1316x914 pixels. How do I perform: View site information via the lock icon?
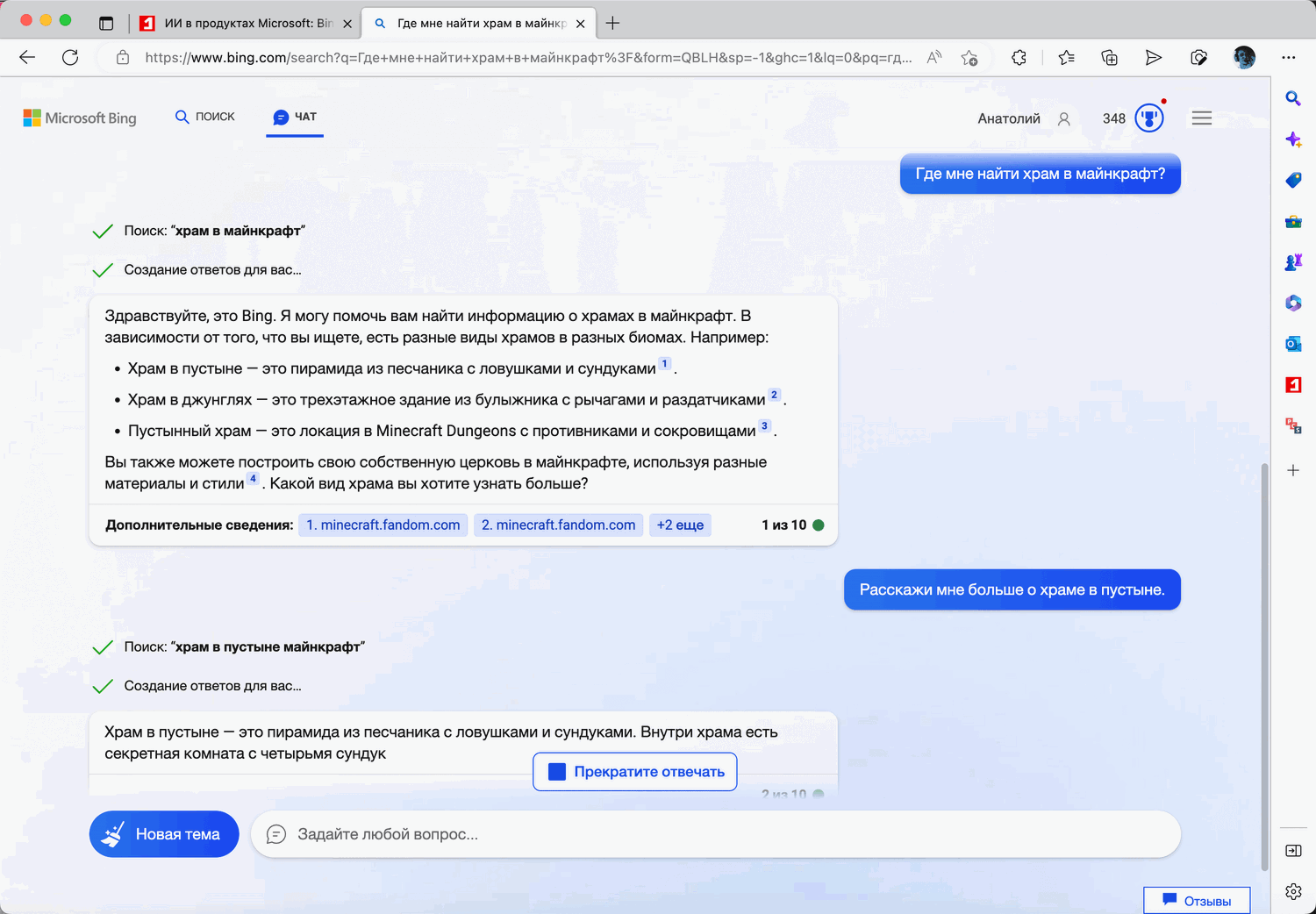[123, 58]
